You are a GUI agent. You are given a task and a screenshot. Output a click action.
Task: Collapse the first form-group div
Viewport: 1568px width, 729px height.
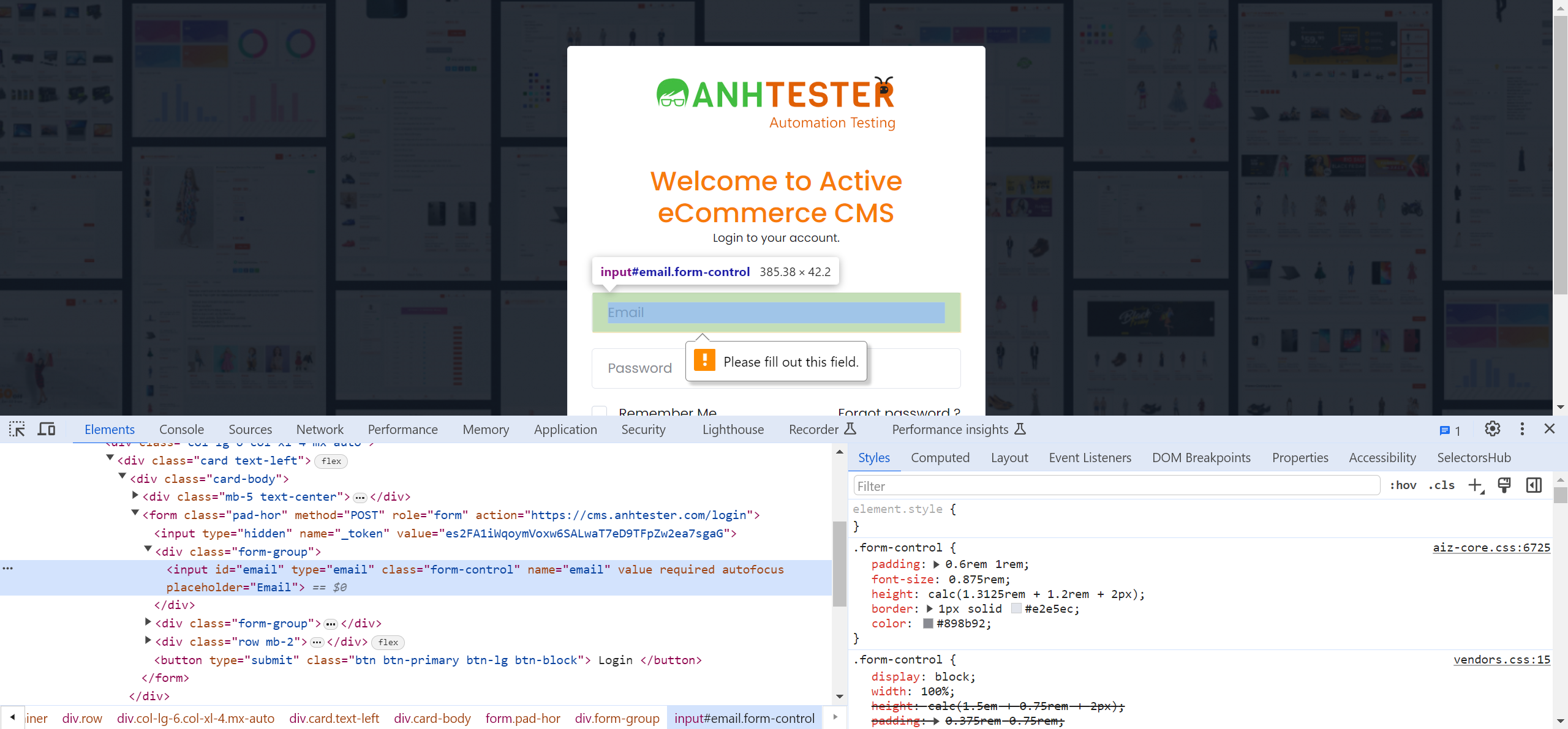[148, 550]
